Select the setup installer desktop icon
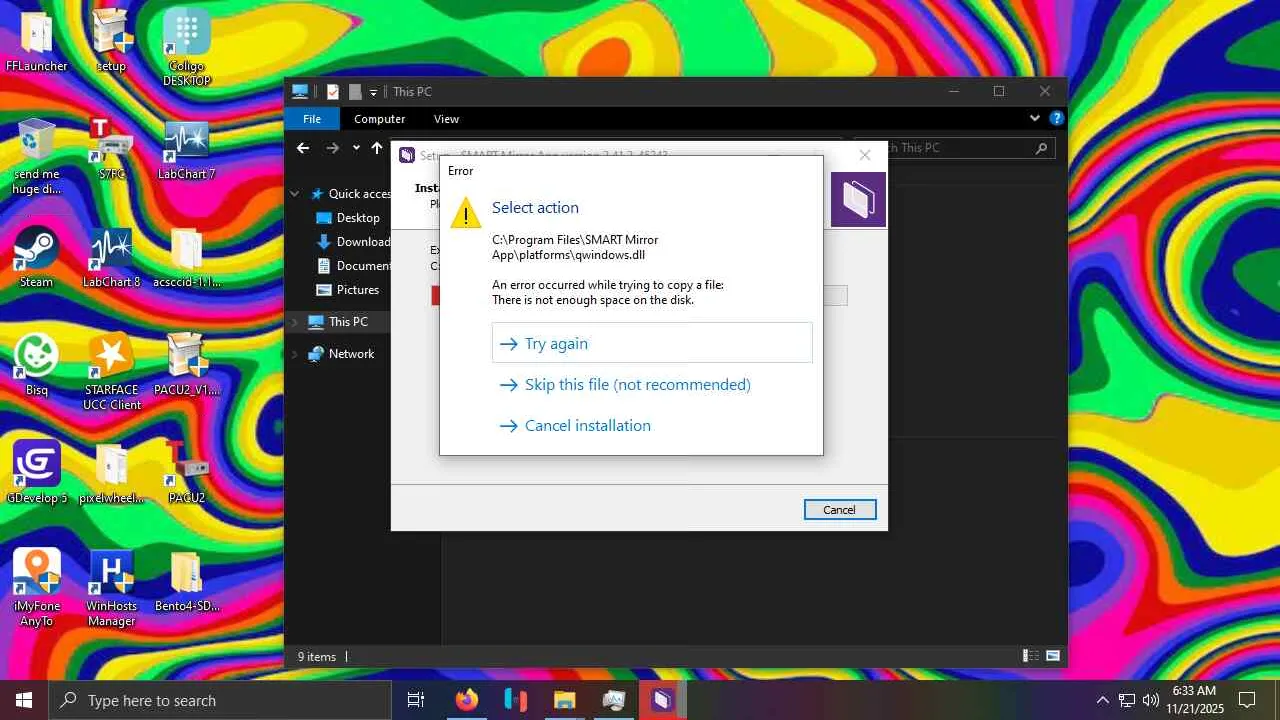1280x720 pixels. 111,42
